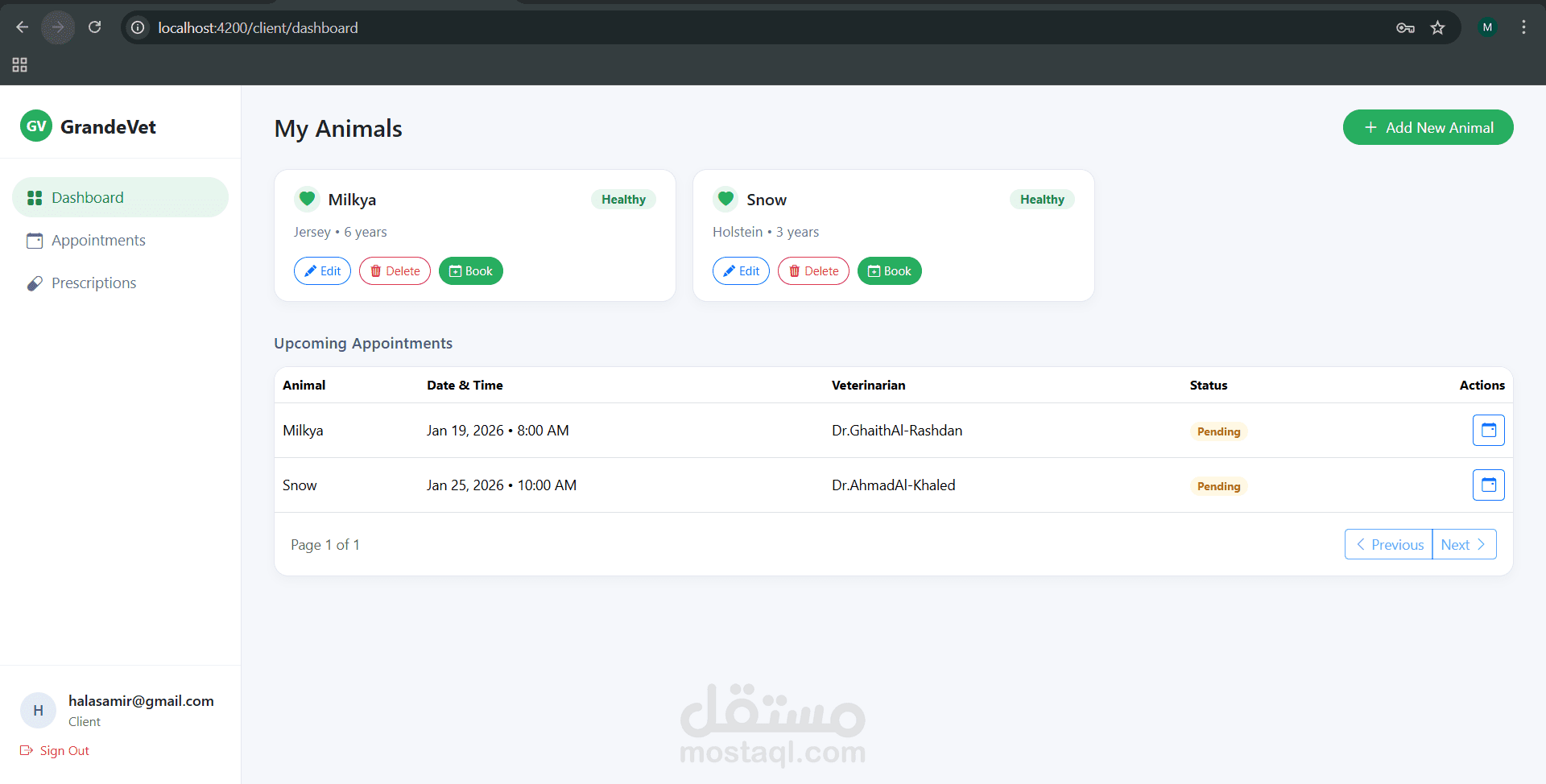Click the browser forward arrow
This screenshot has width=1546, height=784.
(58, 27)
